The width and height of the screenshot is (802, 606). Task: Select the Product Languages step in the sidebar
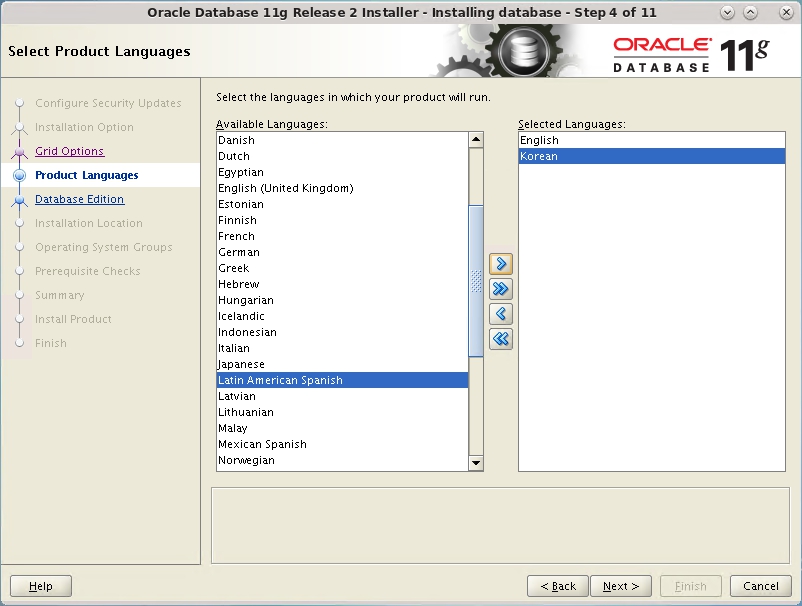click(x=86, y=175)
